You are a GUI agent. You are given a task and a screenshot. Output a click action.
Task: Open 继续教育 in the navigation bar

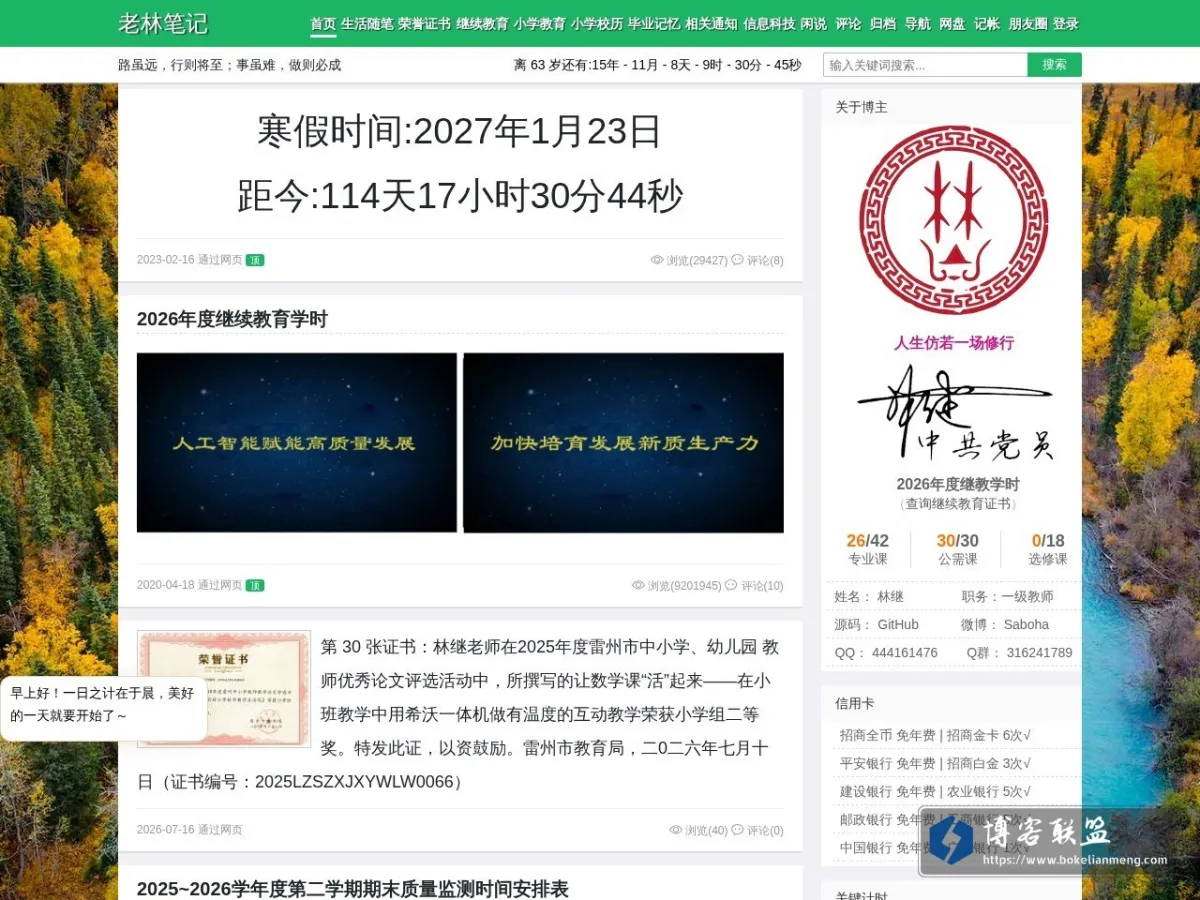coord(482,24)
